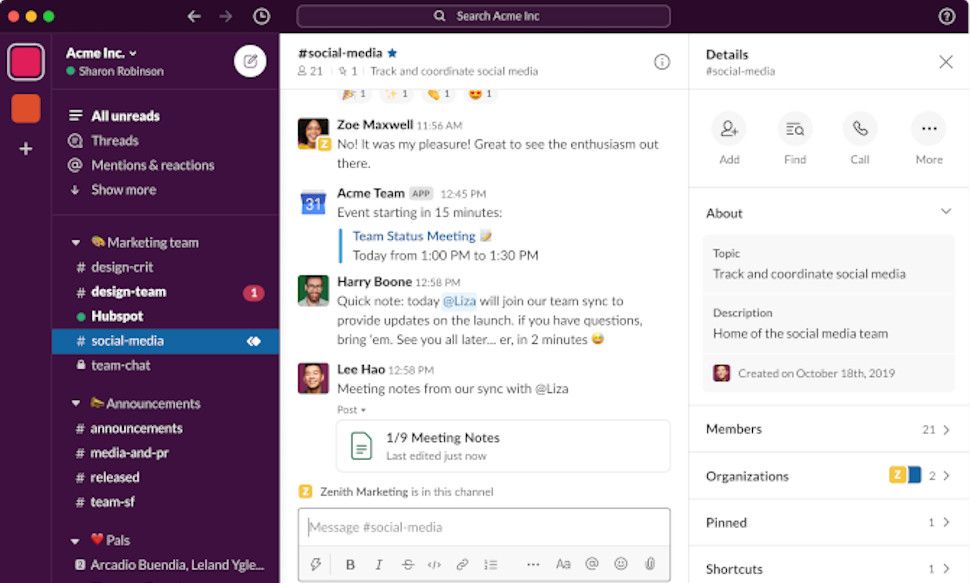The height and width of the screenshot is (583, 970).
Task: Click the member count 21 in header
Action: pyautogui.click(x=310, y=71)
